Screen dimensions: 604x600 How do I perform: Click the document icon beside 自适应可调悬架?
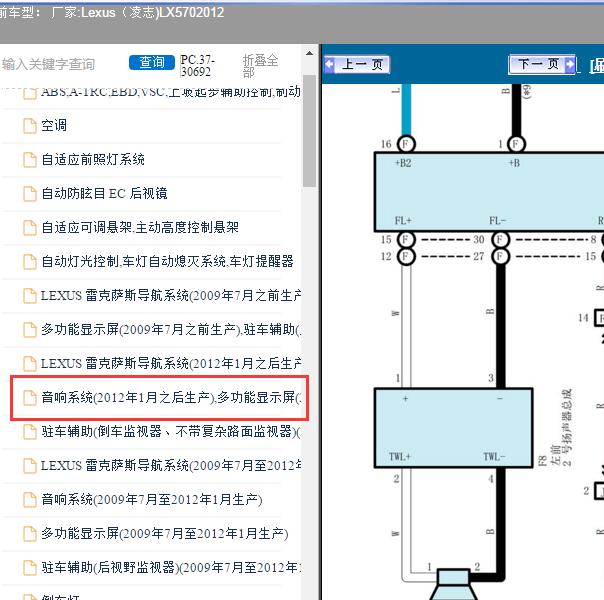pos(30,228)
